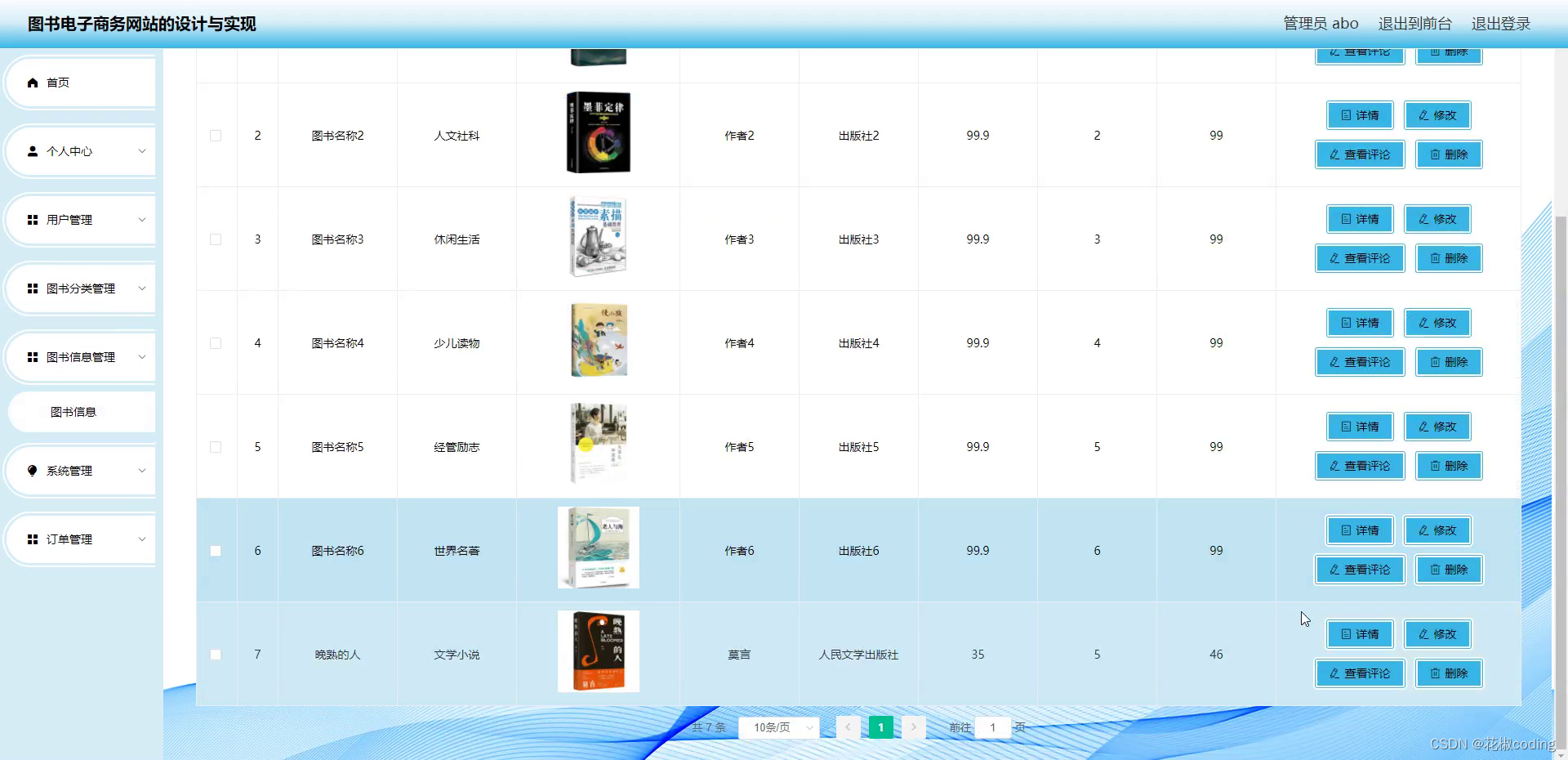Expand the 用户管理 menu chevron
1568x760 pixels.
(x=142, y=220)
